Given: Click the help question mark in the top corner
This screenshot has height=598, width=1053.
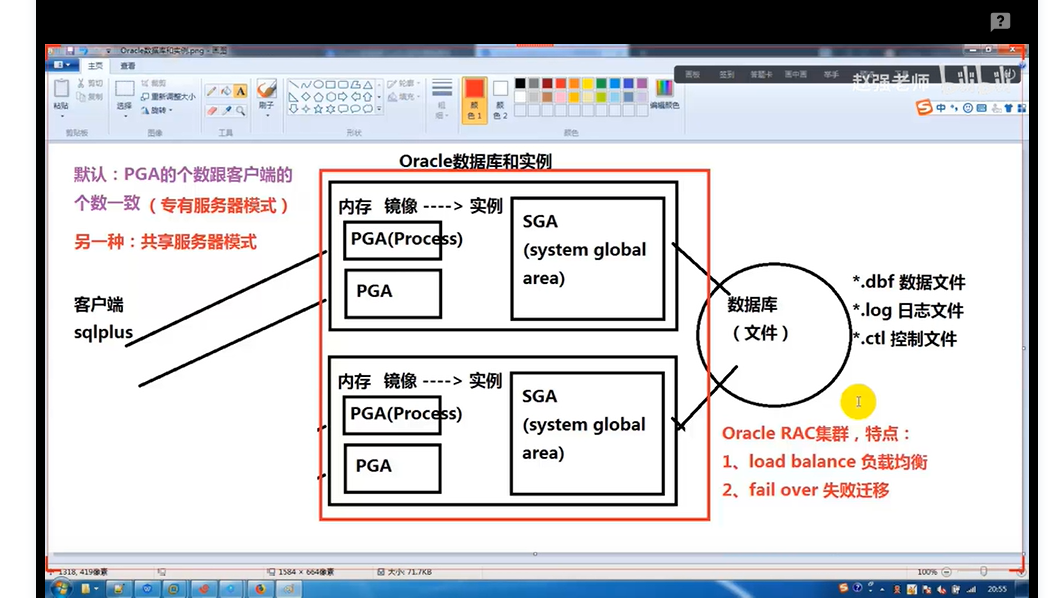Looking at the screenshot, I should pos(1000,22).
